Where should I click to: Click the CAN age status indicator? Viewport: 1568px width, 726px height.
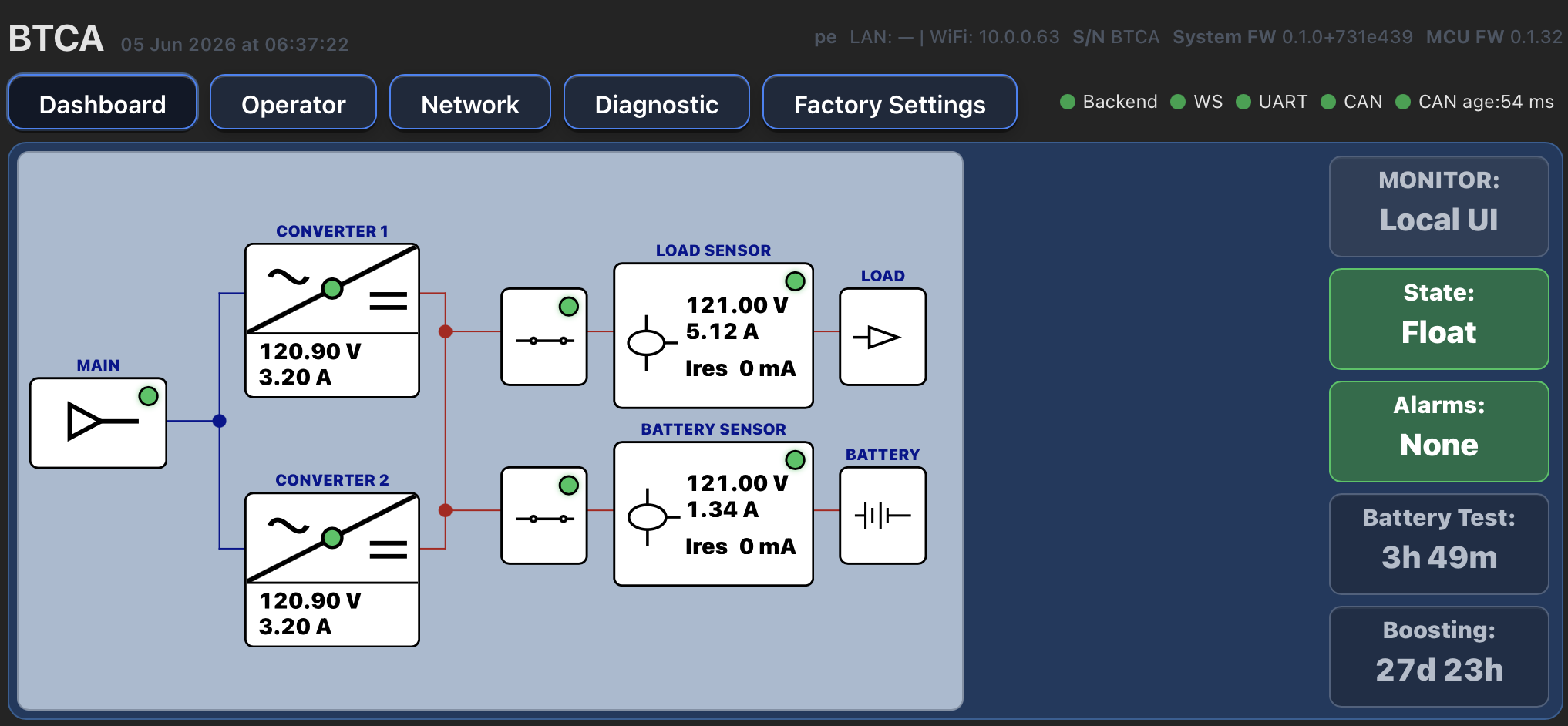click(x=1475, y=102)
